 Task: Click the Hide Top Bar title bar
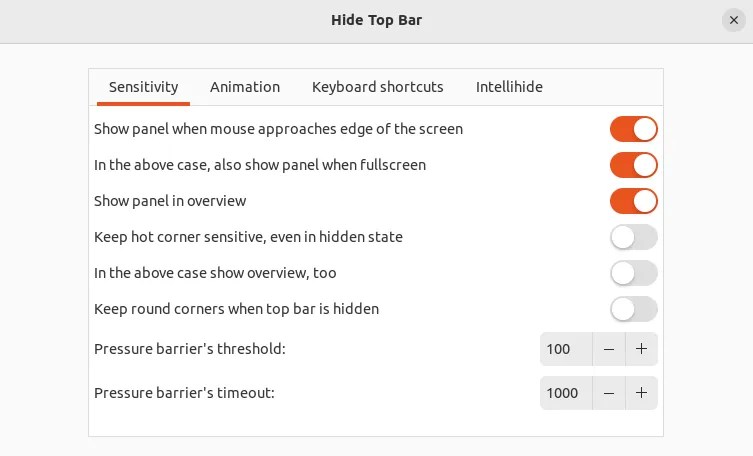click(x=376, y=20)
